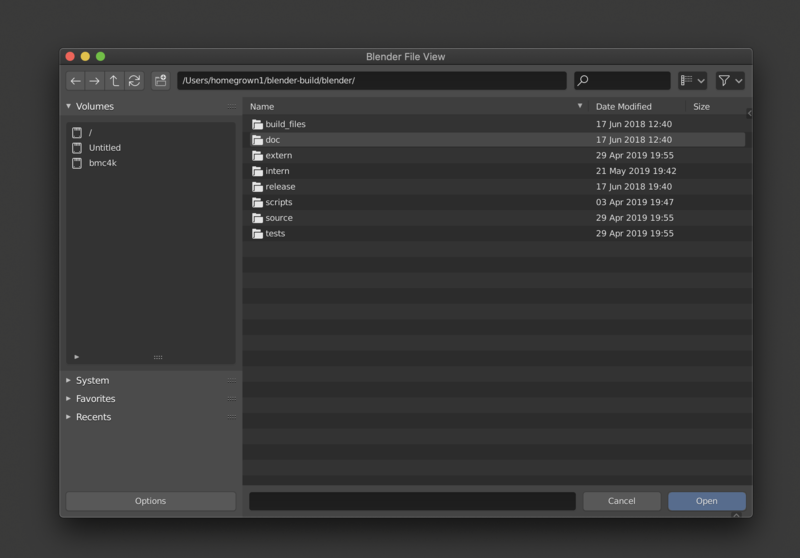800x558 pixels.
Task: Expand the System panel
Action: (68, 381)
